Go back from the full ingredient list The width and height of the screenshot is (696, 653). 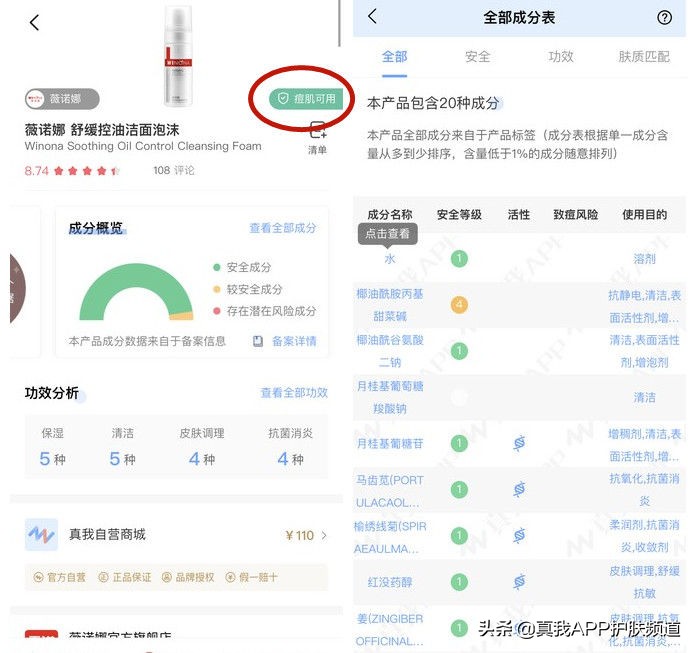372,16
